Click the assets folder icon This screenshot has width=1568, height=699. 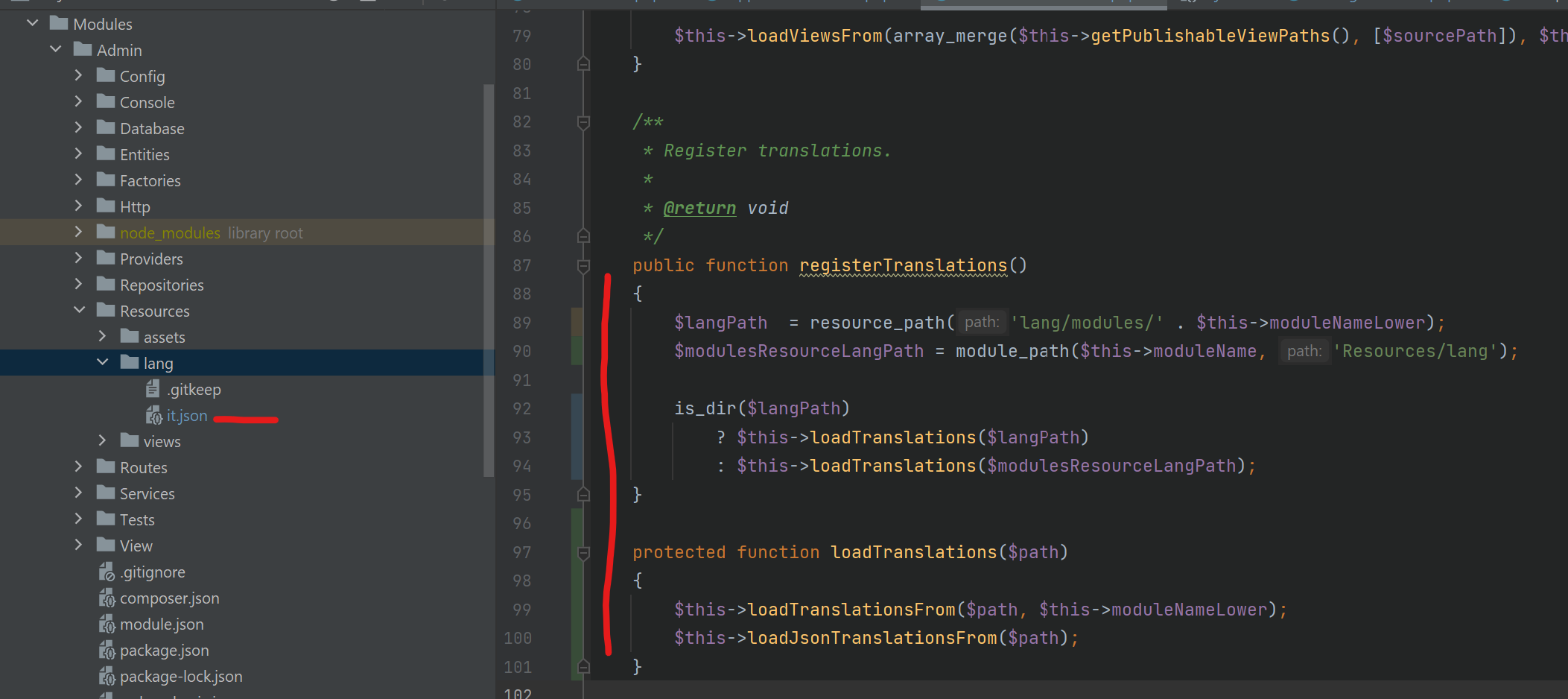coord(128,336)
